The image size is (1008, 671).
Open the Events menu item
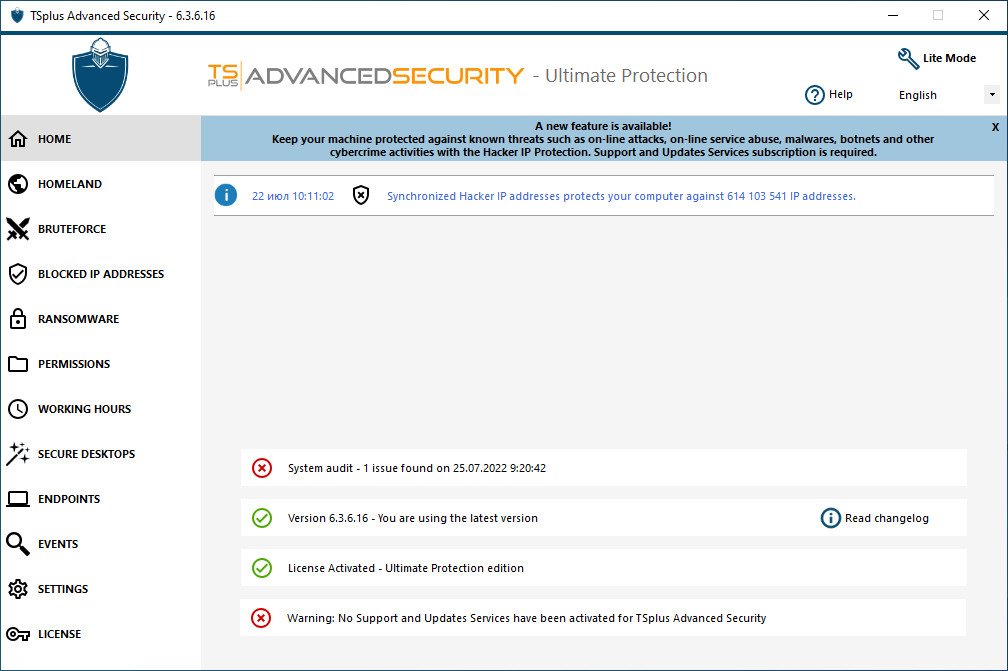58,544
